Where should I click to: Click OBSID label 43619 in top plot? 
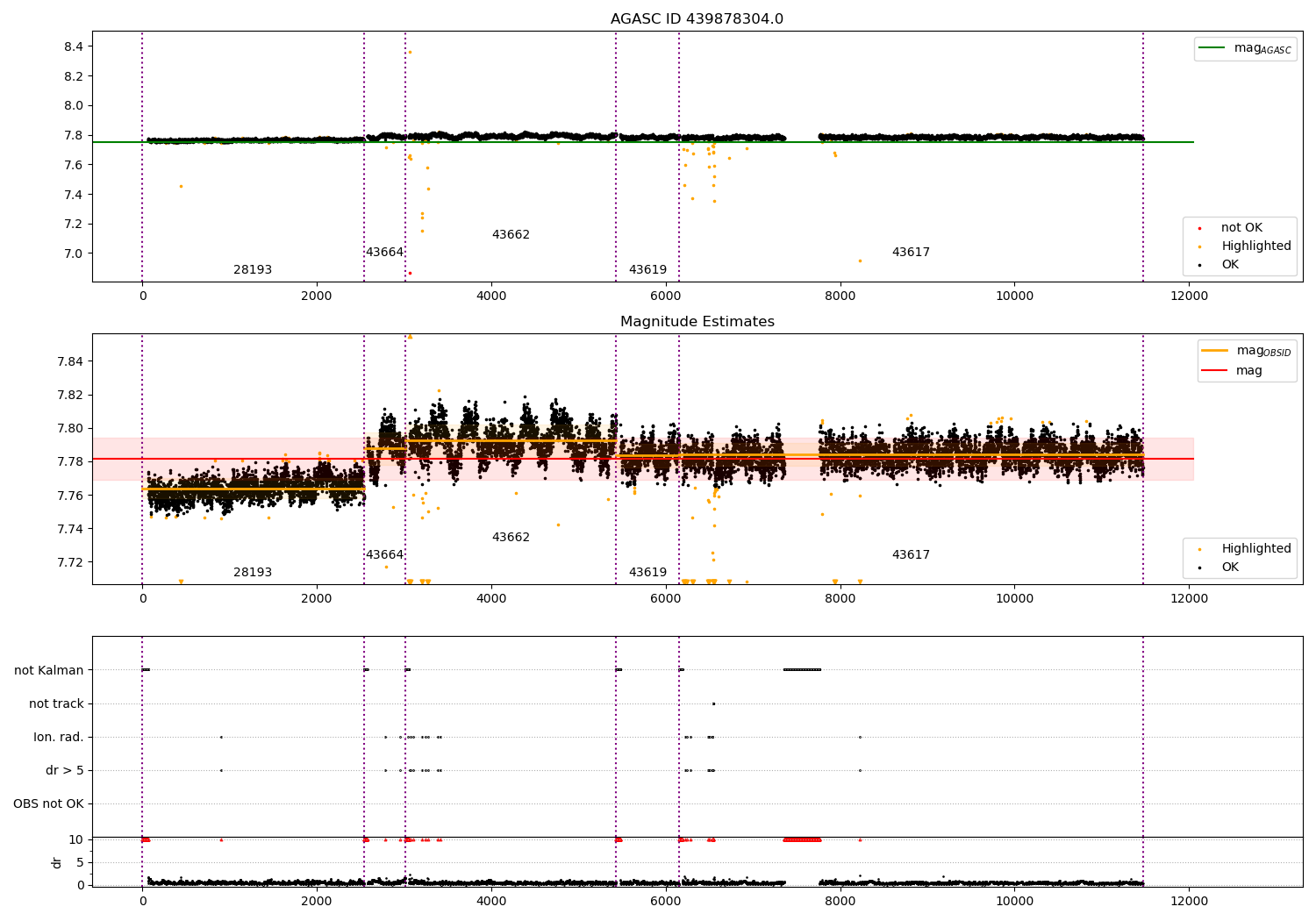coord(647,270)
